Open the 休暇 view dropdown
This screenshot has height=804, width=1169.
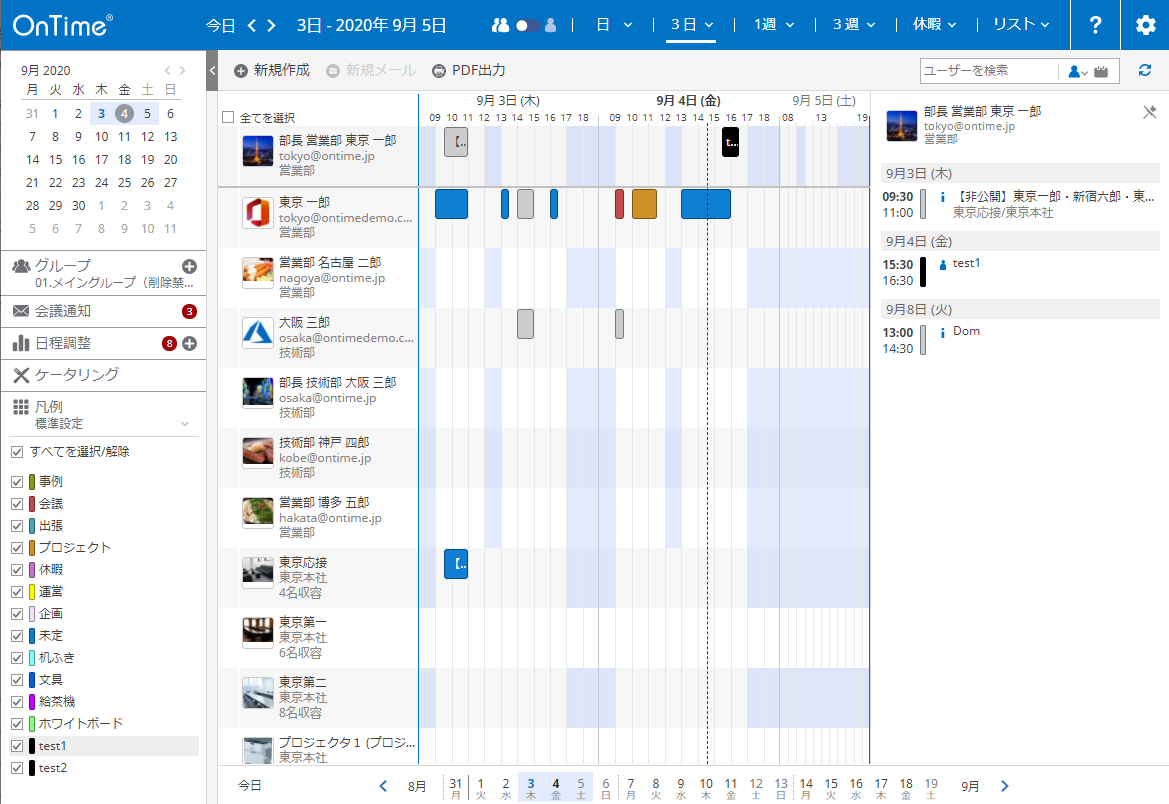click(x=934, y=25)
